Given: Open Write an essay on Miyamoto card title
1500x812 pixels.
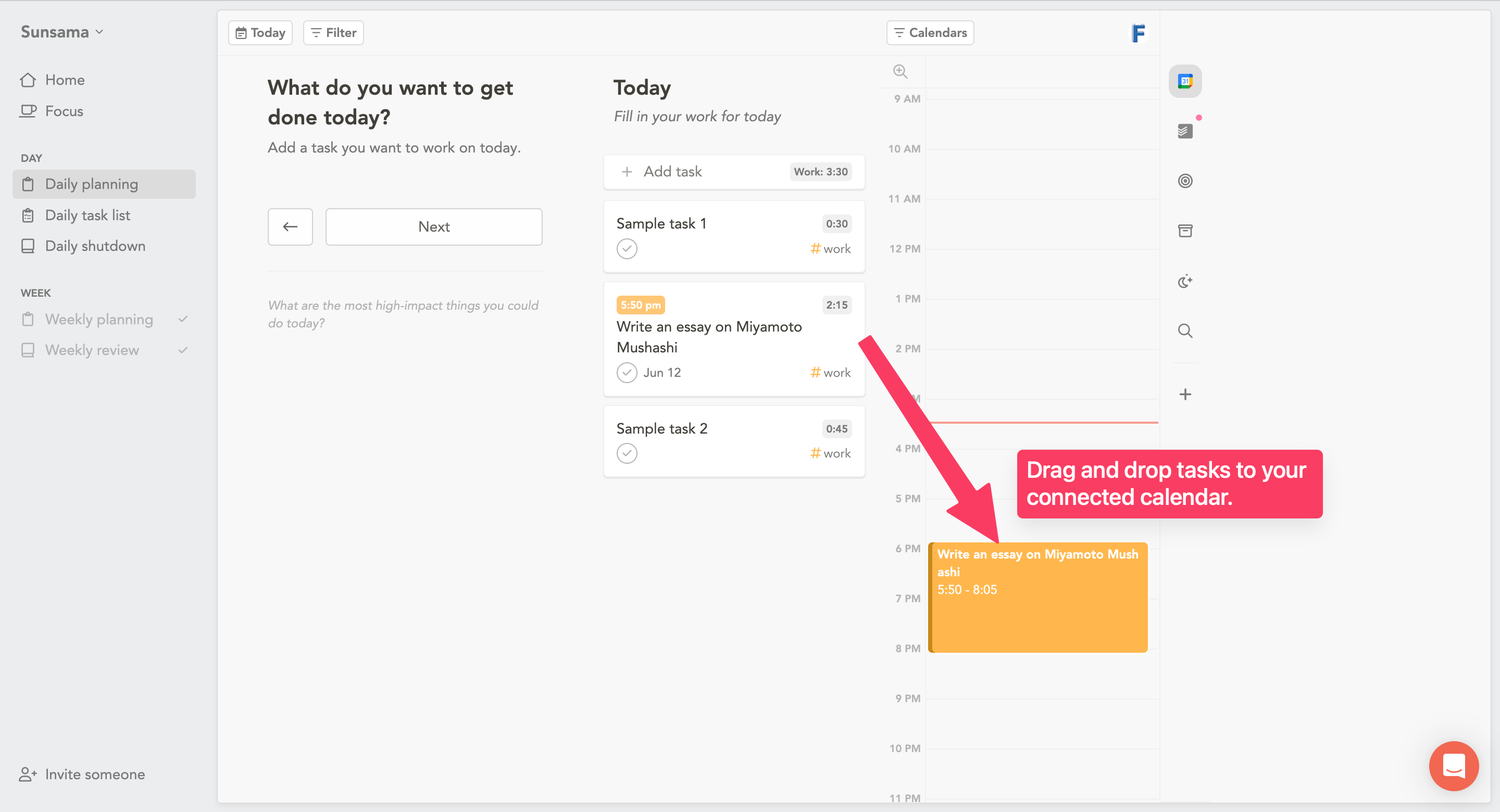Looking at the screenshot, I should click(x=709, y=337).
